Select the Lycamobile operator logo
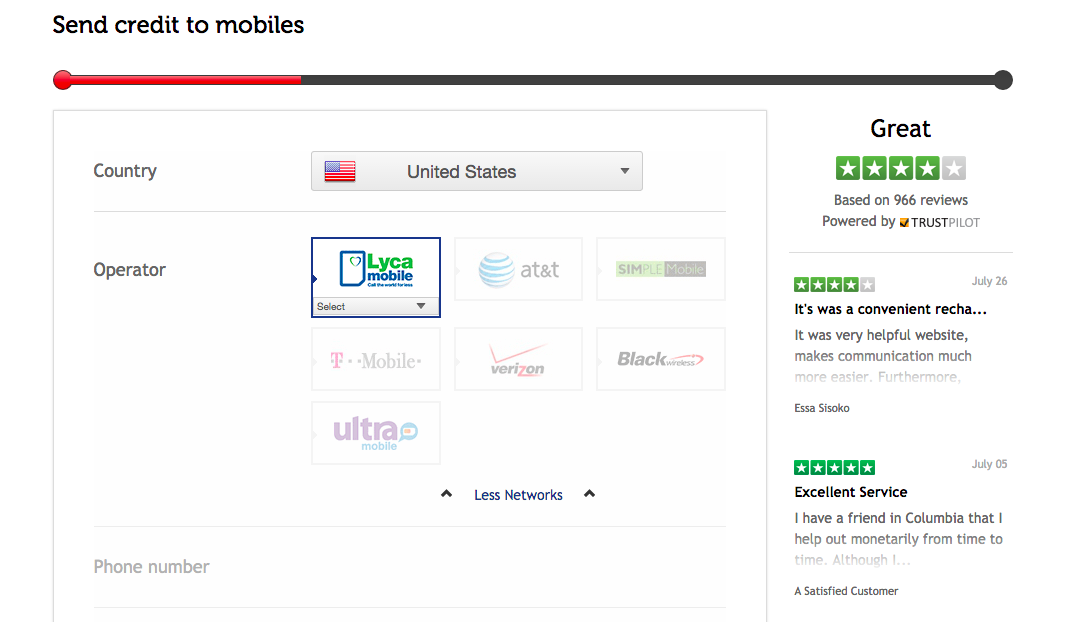The width and height of the screenshot is (1090, 622). coord(376,269)
